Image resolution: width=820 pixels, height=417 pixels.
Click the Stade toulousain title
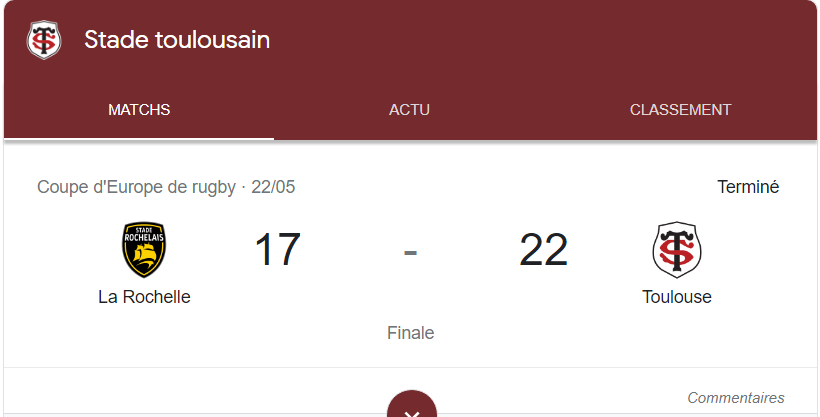point(177,40)
